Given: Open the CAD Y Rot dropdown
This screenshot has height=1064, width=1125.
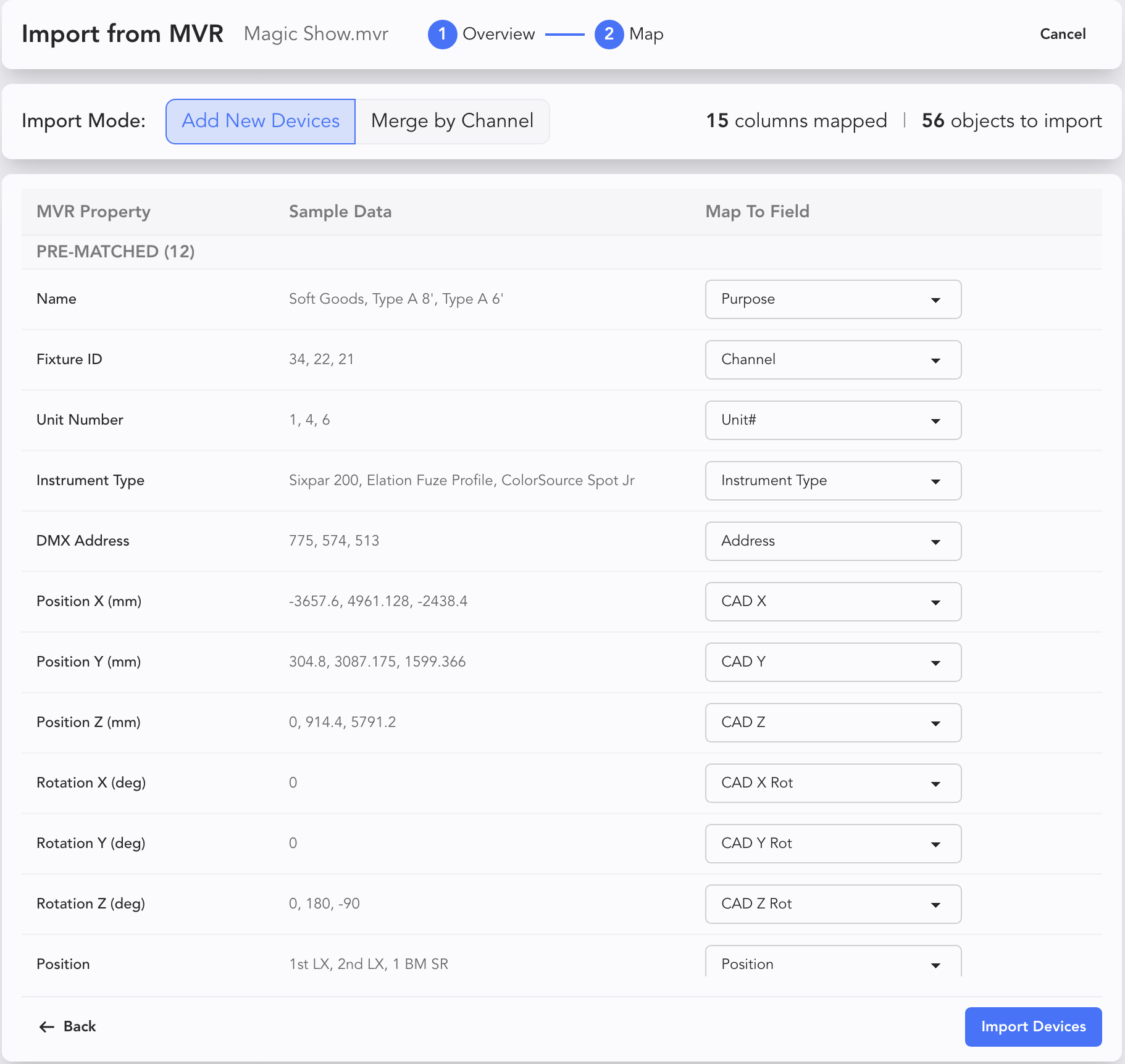Looking at the screenshot, I should click(833, 844).
